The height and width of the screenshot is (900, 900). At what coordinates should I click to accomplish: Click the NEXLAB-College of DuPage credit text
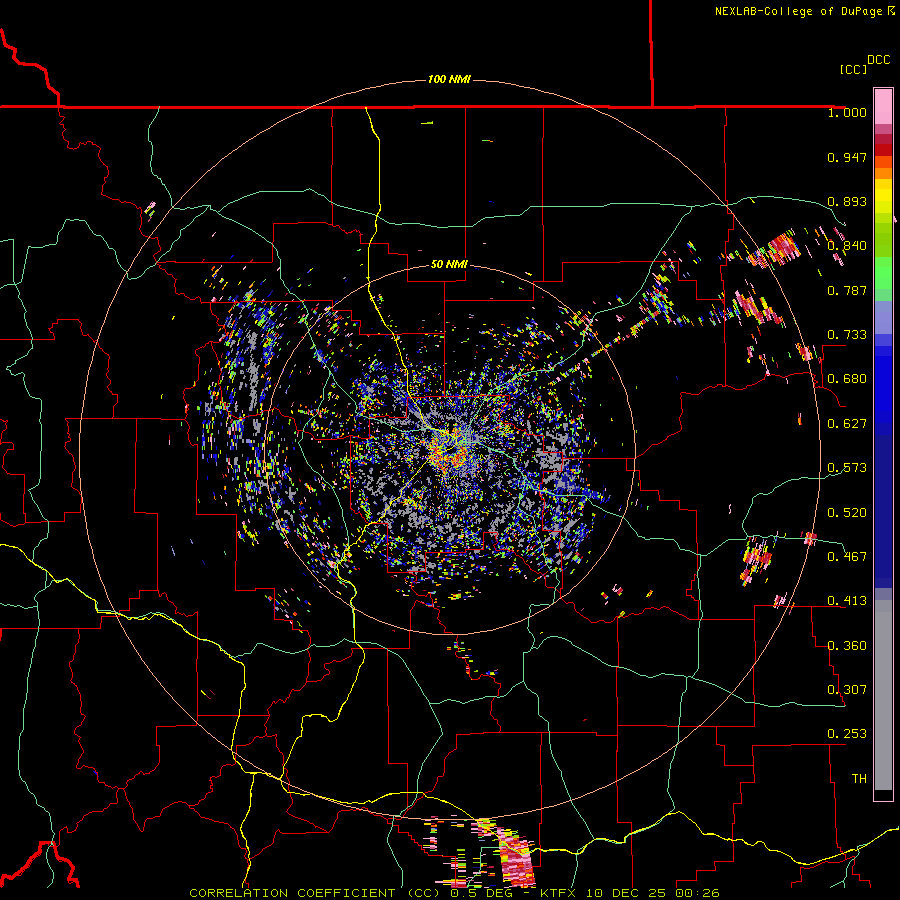(798, 11)
